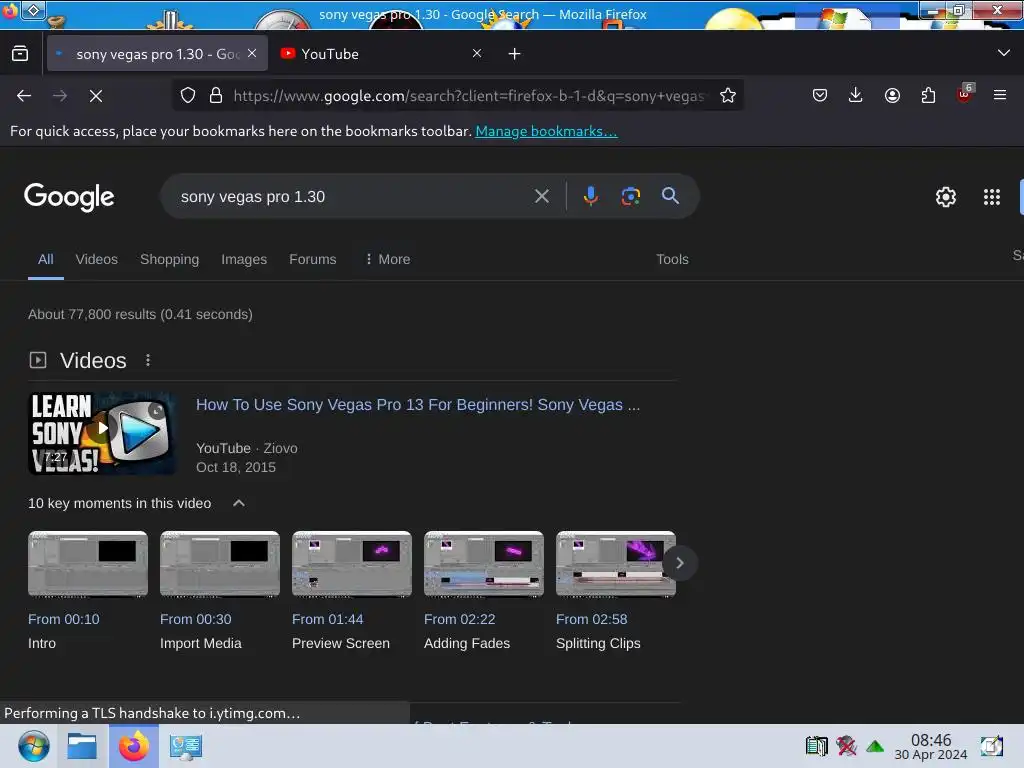
Task: Open Firefox account menu
Action: 892,95
